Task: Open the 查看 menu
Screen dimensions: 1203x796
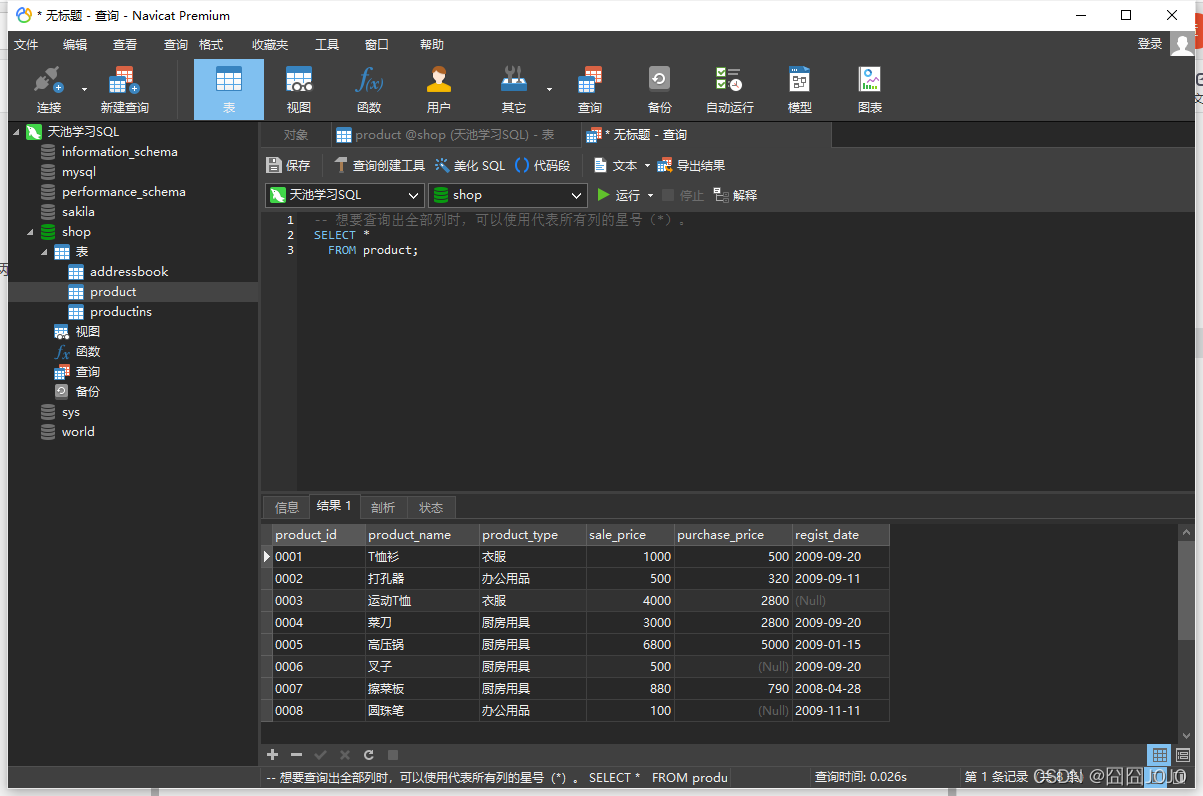Action: pyautogui.click(x=125, y=45)
